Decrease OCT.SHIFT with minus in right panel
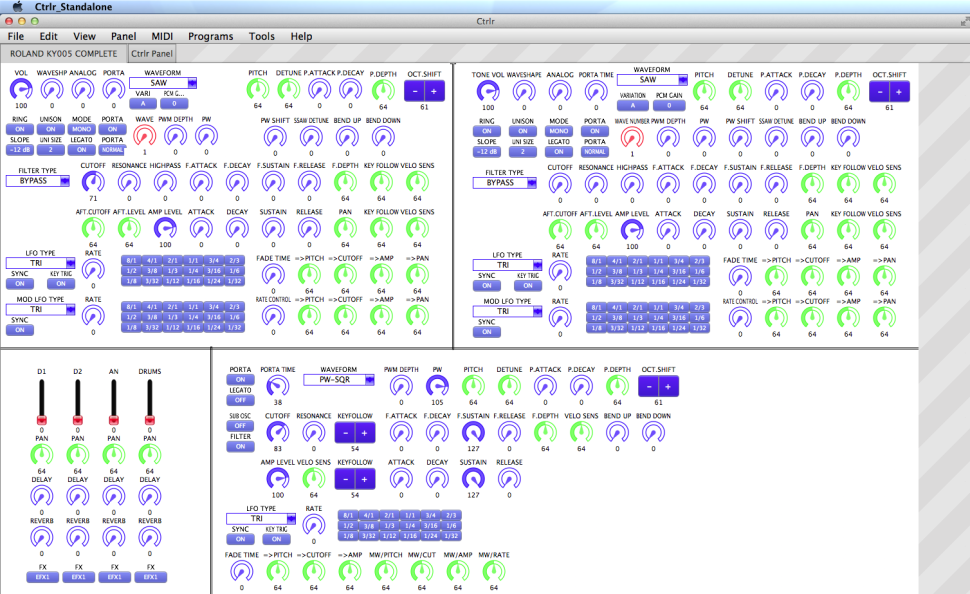The width and height of the screenshot is (970, 594). point(880,92)
